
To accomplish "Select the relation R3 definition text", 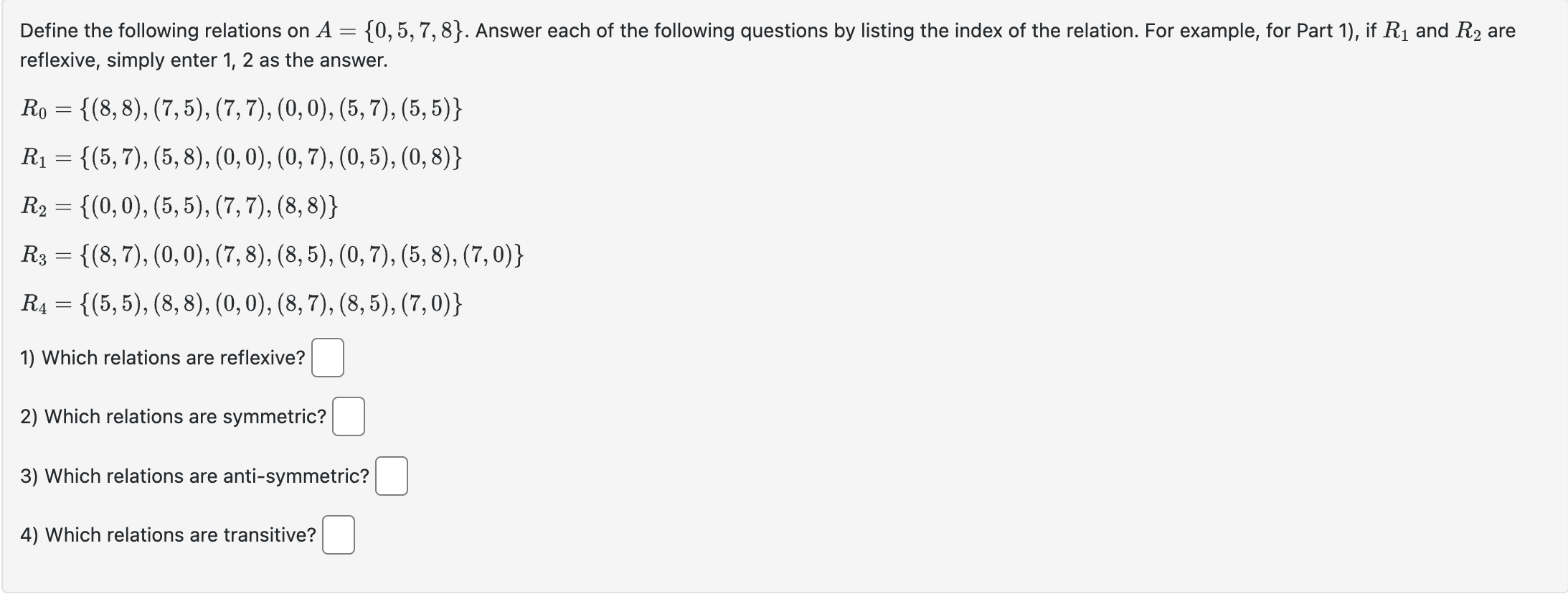I will pos(273,255).
